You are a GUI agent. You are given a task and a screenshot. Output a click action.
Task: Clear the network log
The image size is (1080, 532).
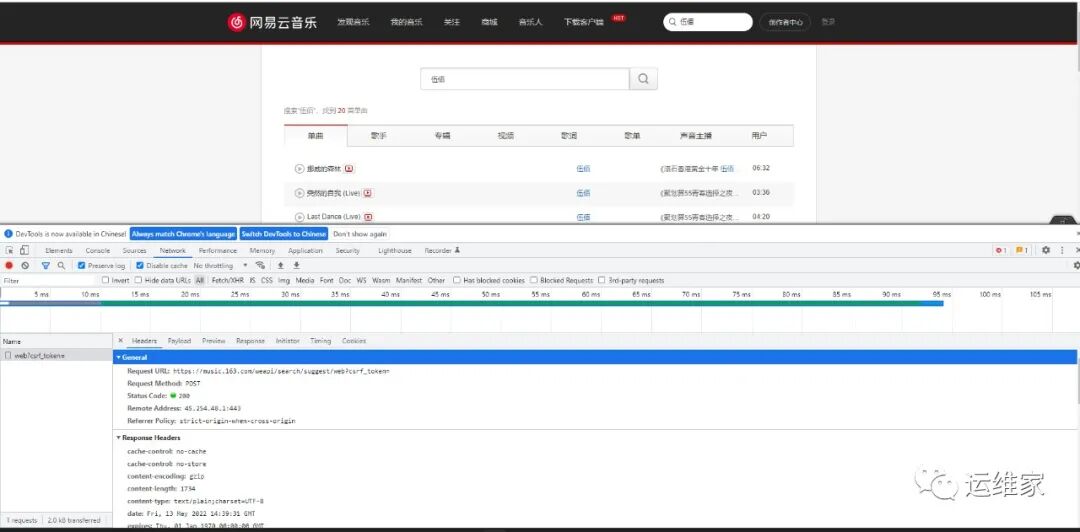click(25, 265)
